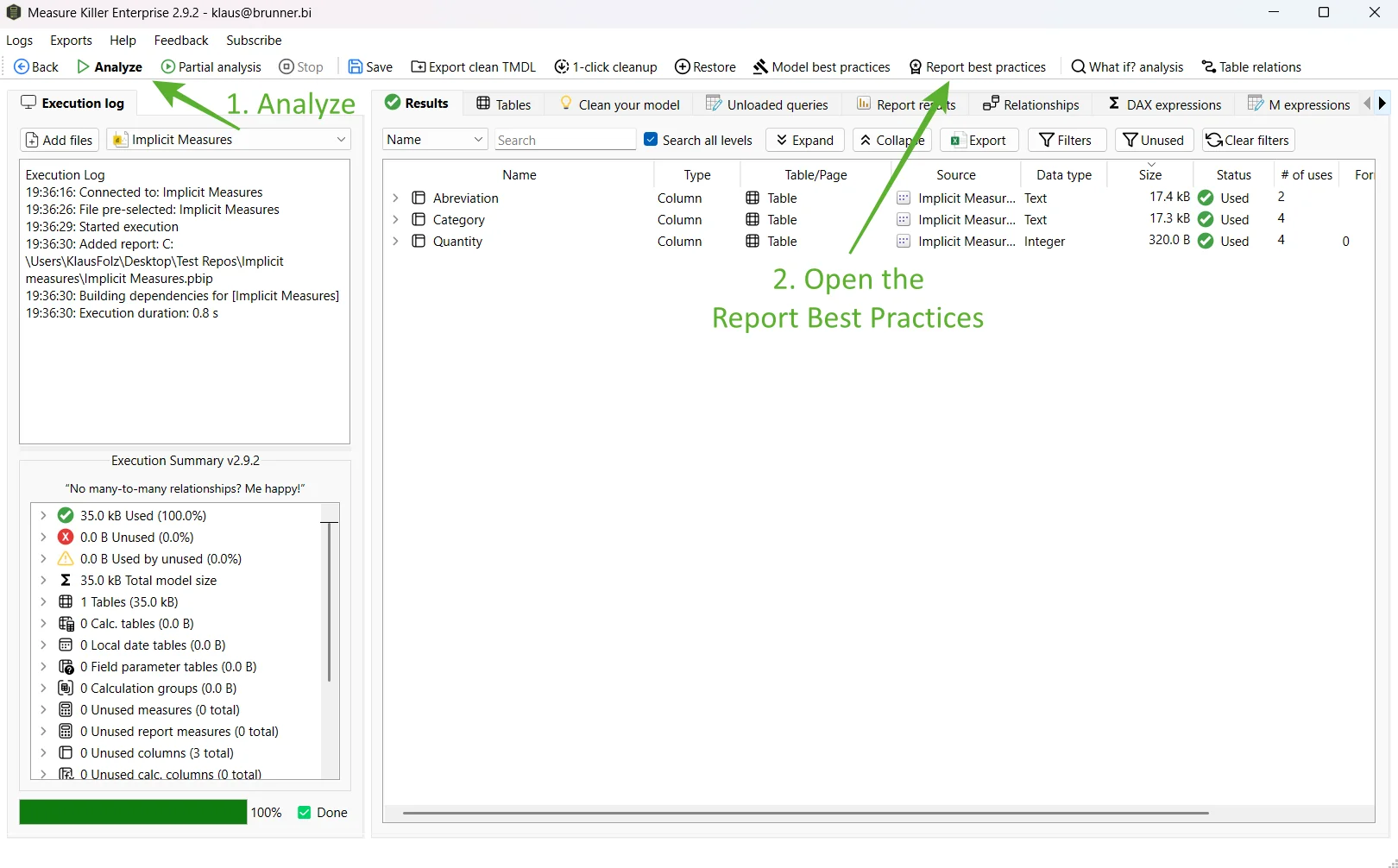Open Model best practices
Screen dimensions: 1398x868
pos(822,67)
